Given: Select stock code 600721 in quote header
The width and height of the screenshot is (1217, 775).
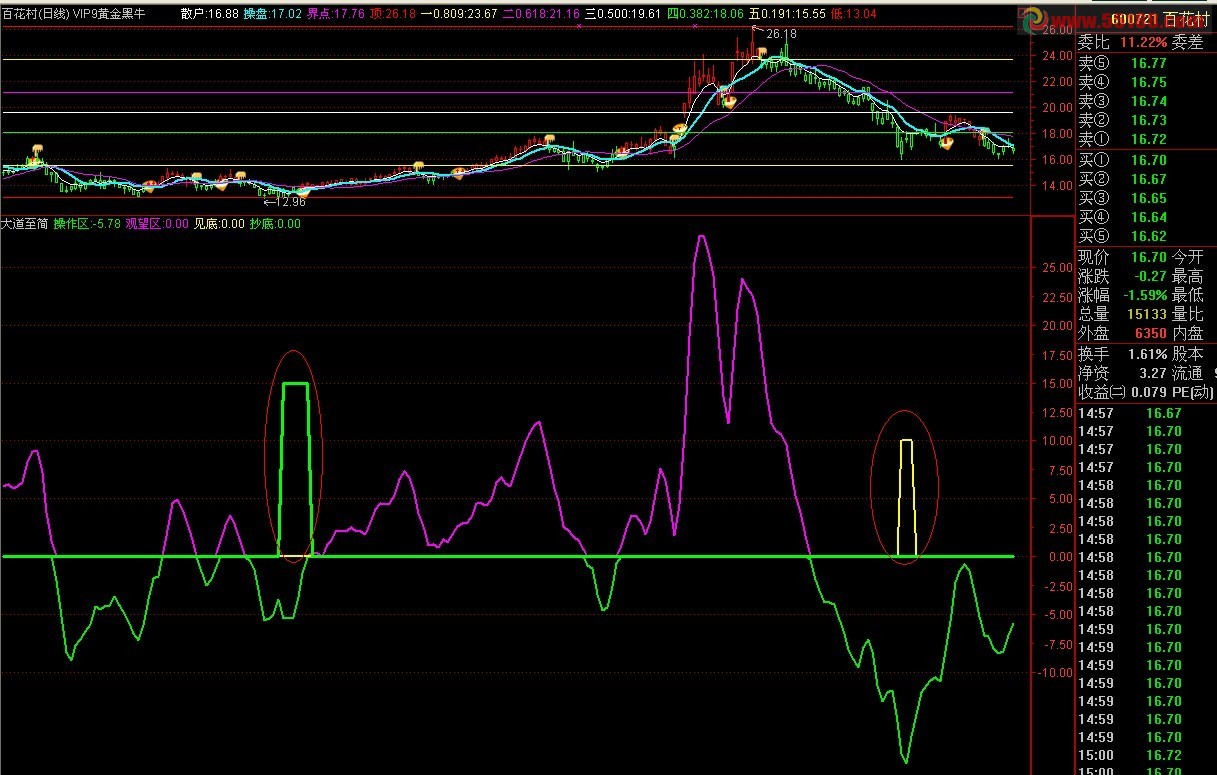Looking at the screenshot, I should coord(1134,19).
